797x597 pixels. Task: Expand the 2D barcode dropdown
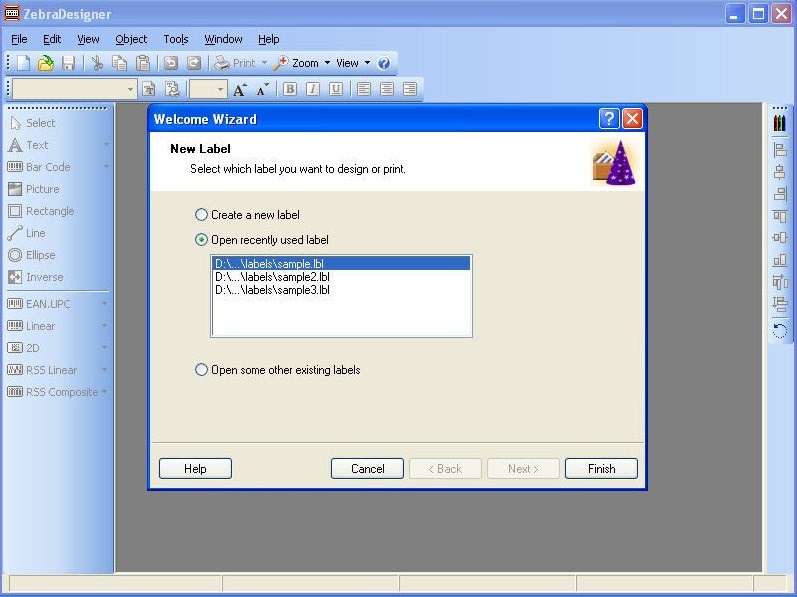(104, 348)
